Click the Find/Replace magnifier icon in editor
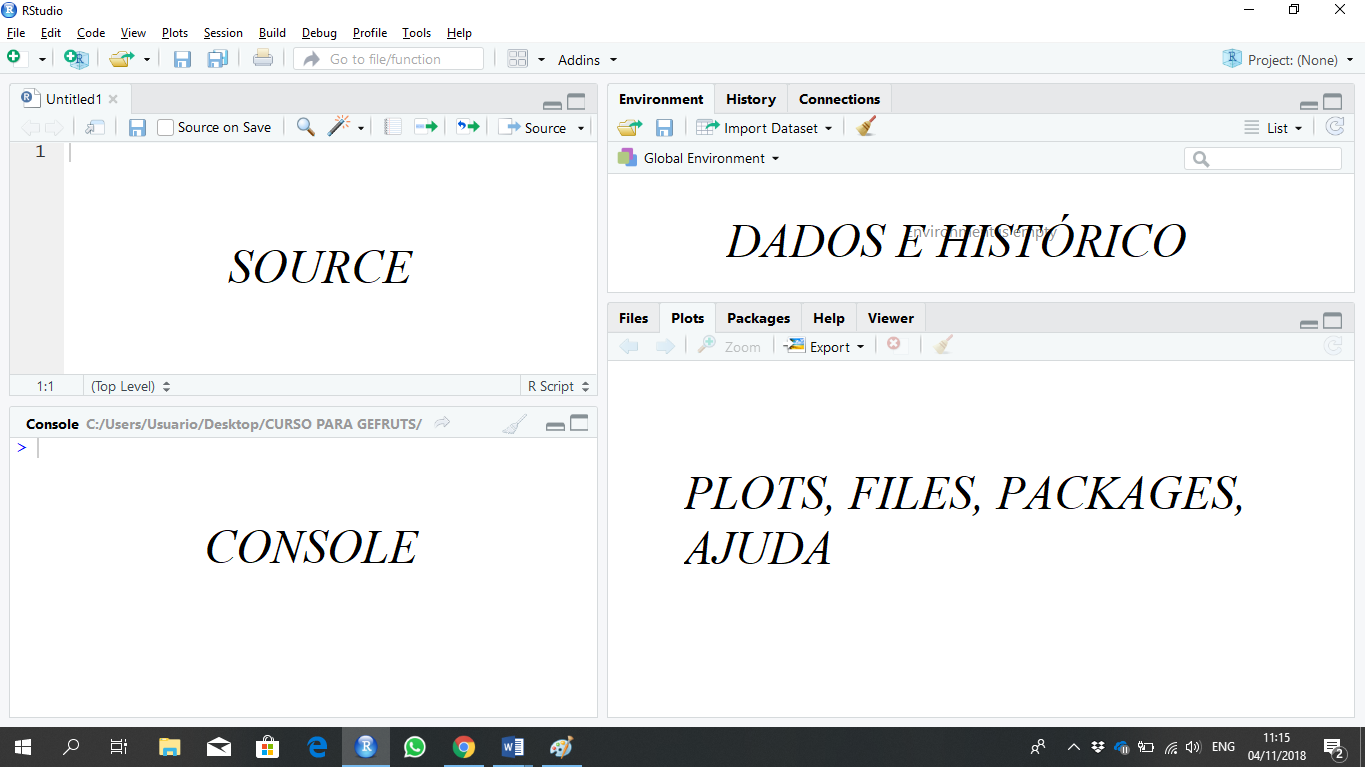The width and height of the screenshot is (1365, 767). click(306, 127)
